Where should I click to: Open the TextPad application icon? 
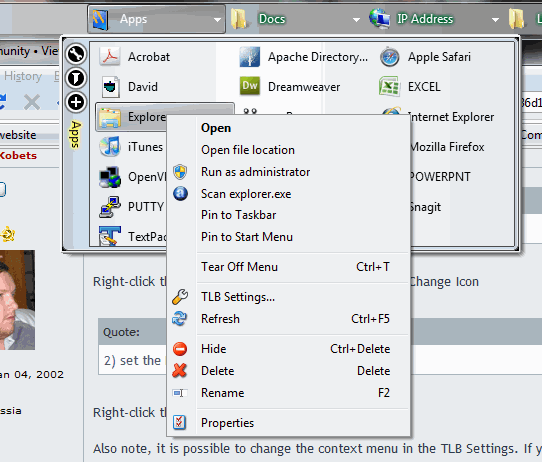(110, 236)
